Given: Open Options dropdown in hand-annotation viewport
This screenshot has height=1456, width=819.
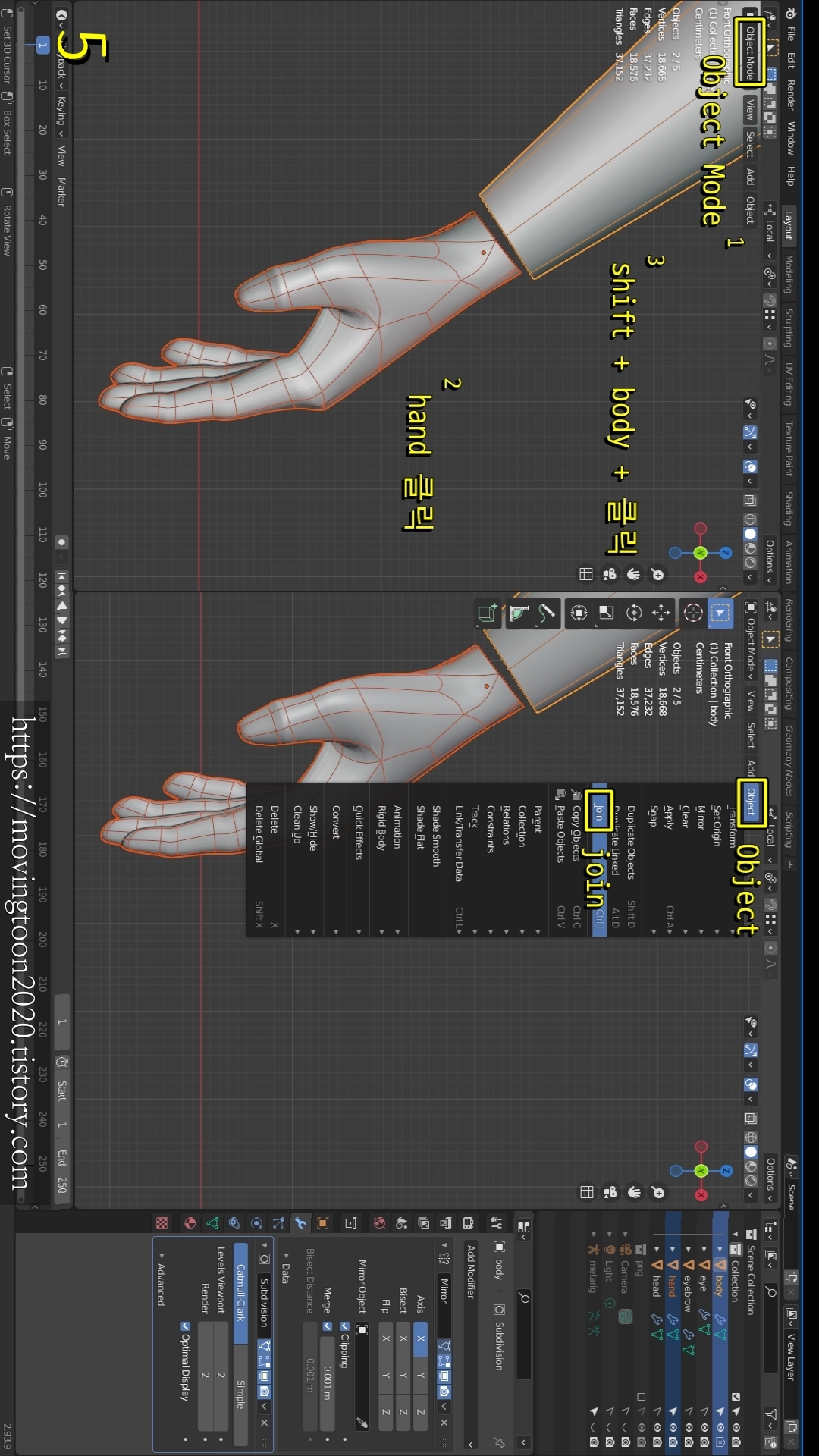Looking at the screenshot, I should tap(769, 560).
